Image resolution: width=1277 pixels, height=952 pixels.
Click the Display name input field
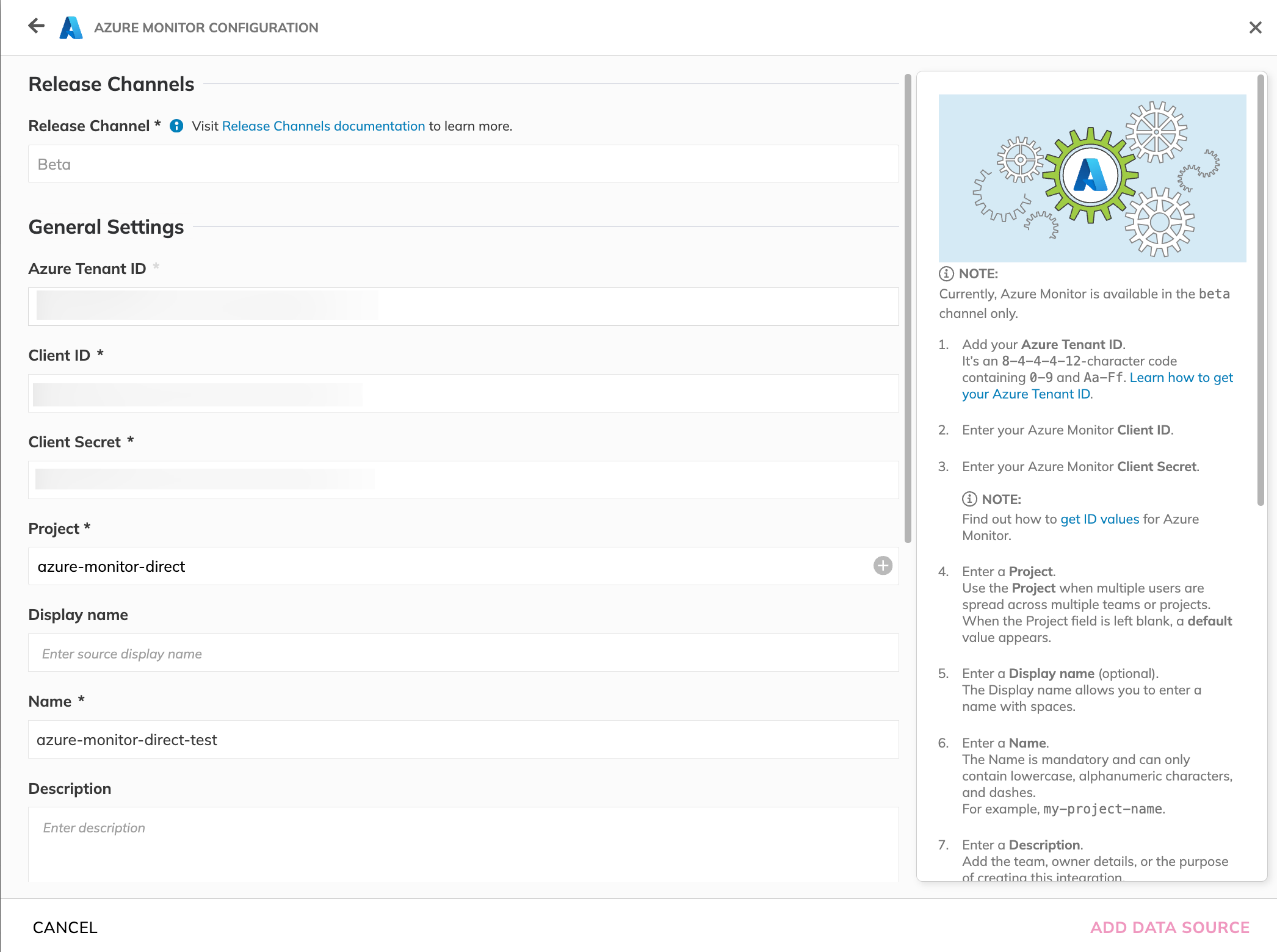point(463,653)
